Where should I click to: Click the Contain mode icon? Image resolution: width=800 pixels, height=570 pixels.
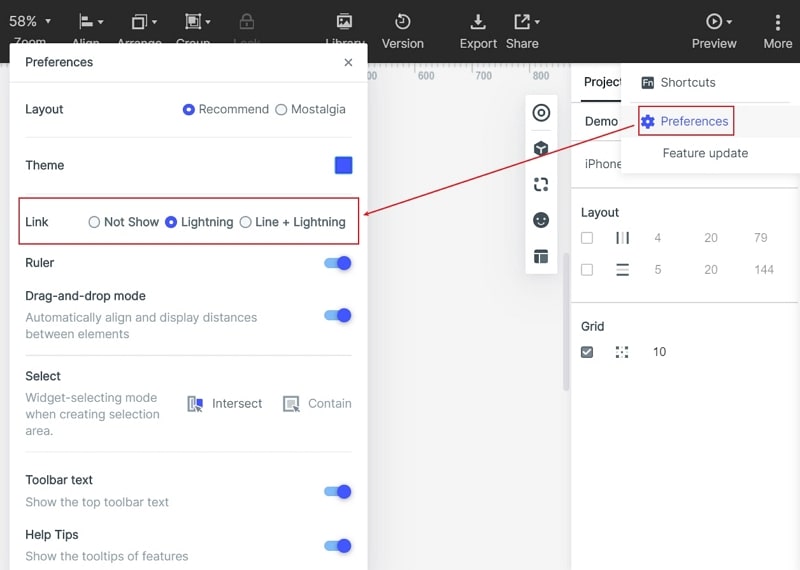(x=291, y=404)
